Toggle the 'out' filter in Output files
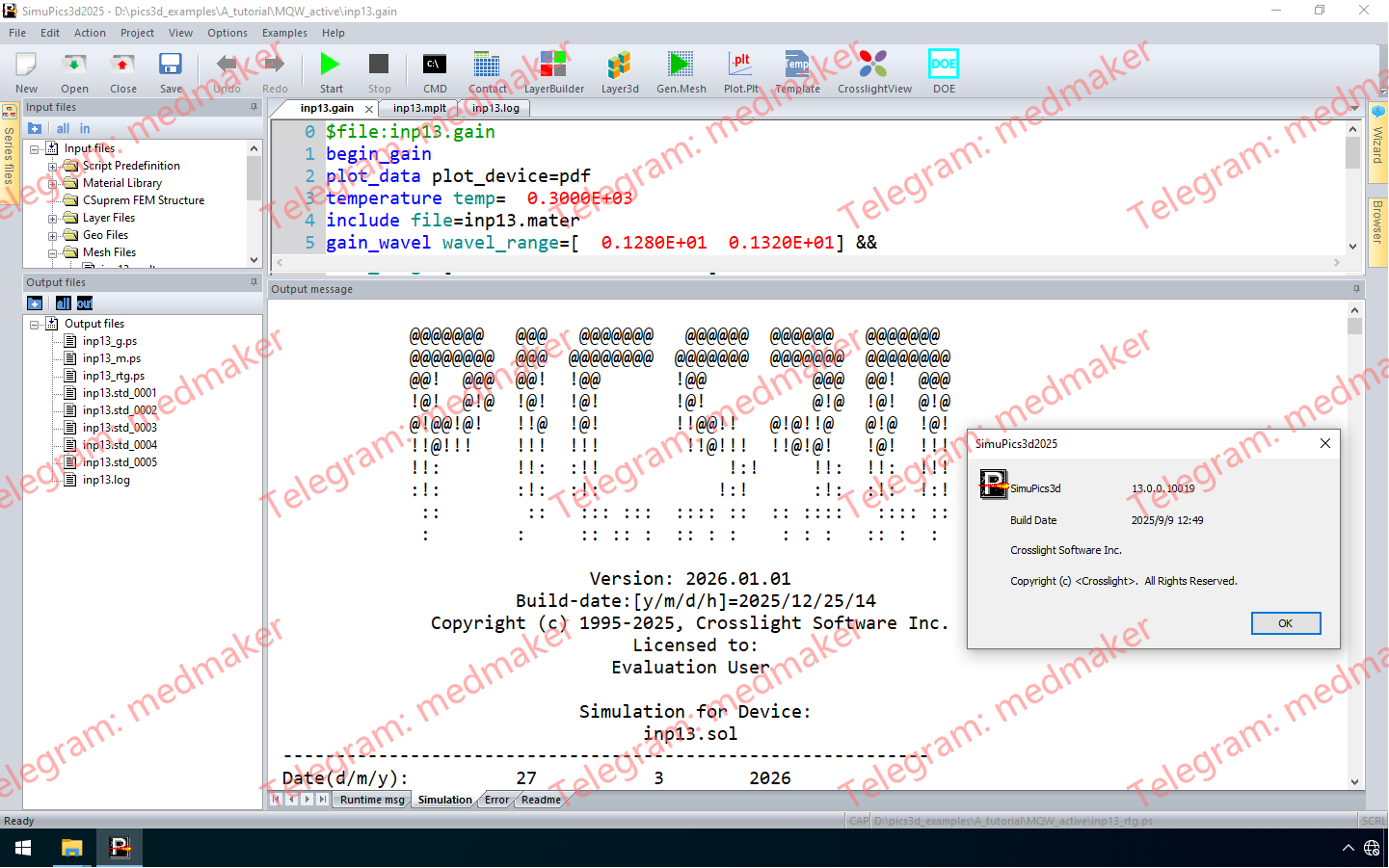The height and width of the screenshot is (868, 1389). point(84,302)
